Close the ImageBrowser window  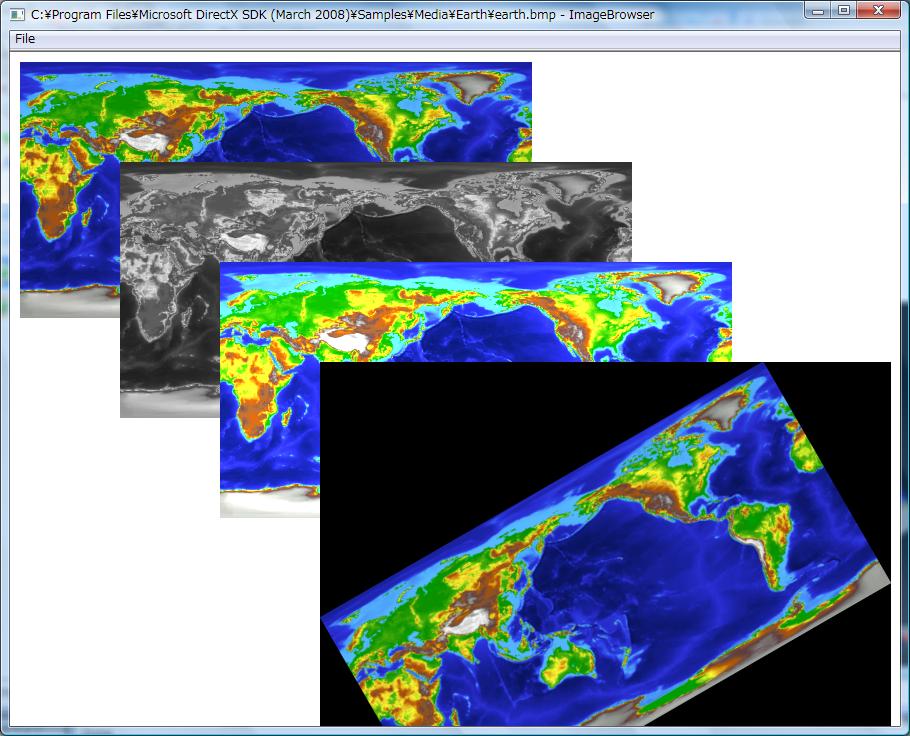[x=878, y=10]
